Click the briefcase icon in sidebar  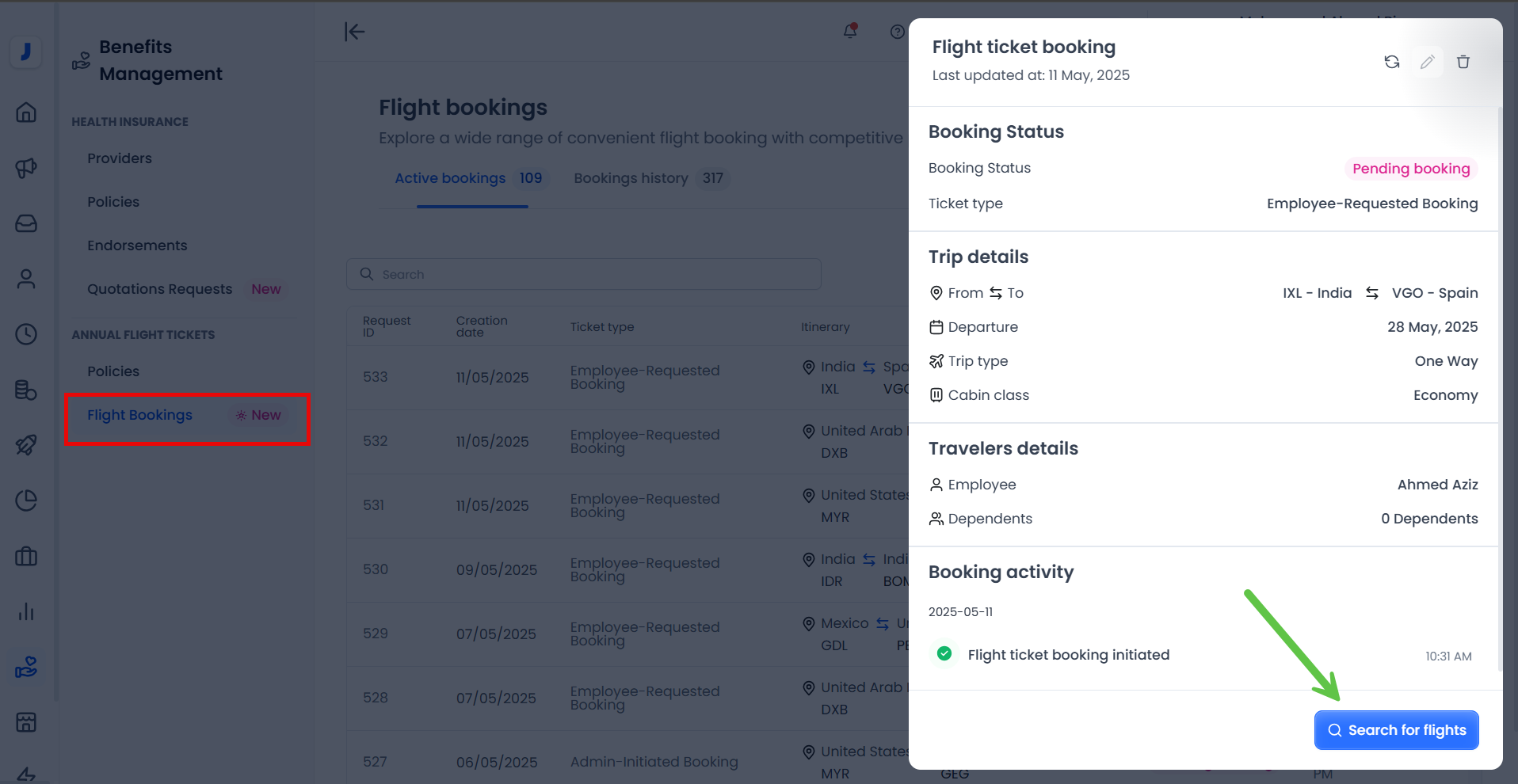coord(26,556)
